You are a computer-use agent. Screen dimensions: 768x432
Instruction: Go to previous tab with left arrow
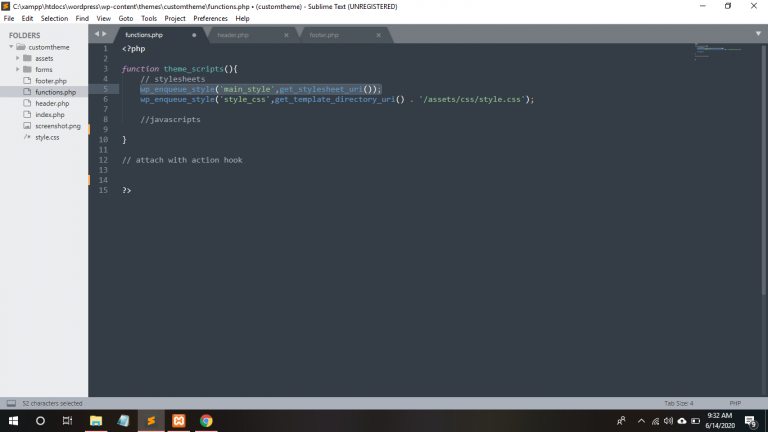point(96,34)
